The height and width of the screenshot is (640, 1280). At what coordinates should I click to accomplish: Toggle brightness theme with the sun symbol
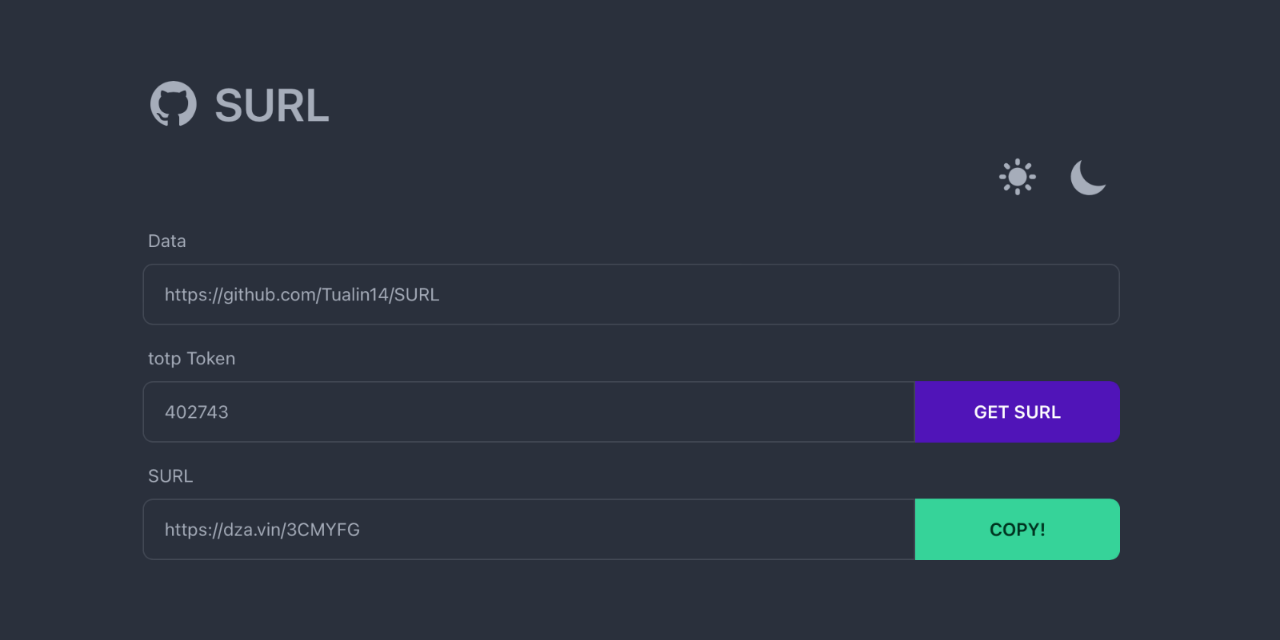pos(1017,177)
